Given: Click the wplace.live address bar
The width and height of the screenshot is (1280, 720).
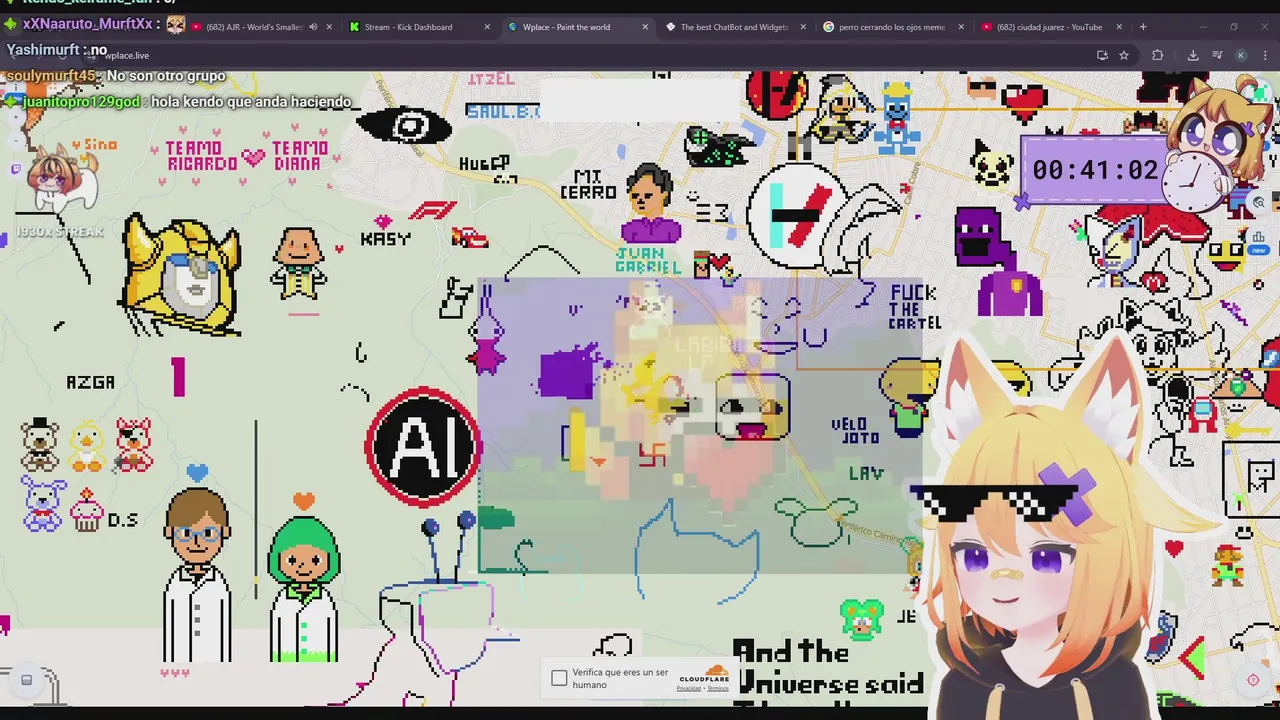Looking at the screenshot, I should [x=600, y=55].
